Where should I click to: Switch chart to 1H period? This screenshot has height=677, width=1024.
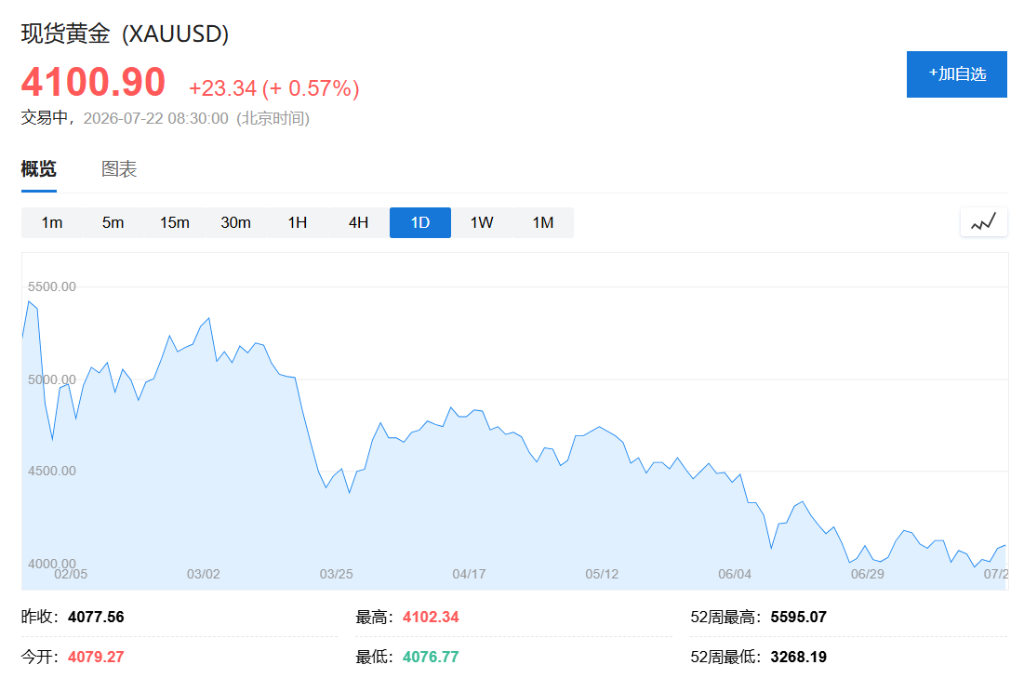coord(297,223)
